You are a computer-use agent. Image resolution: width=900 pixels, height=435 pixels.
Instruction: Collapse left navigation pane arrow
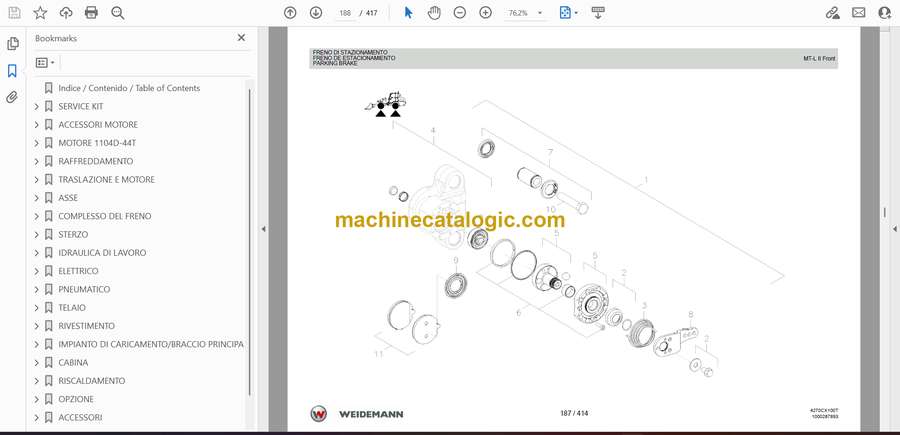[263, 229]
